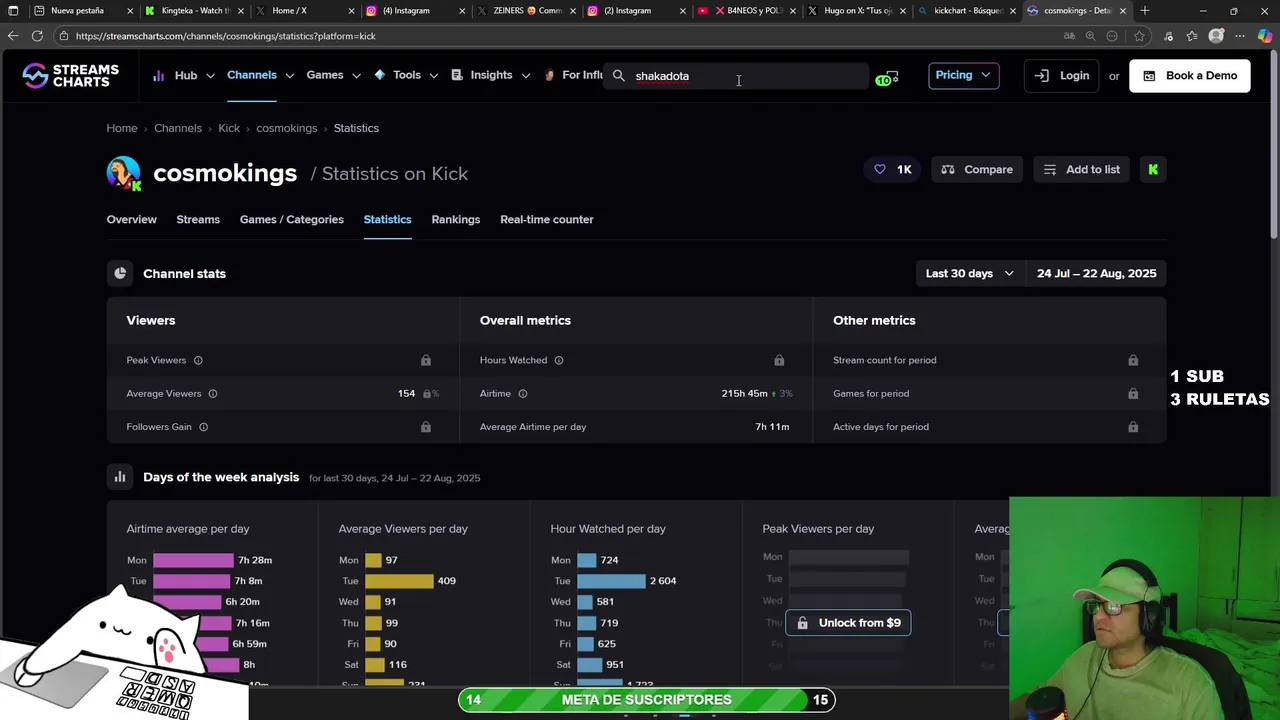
Task: Click the Login button
Action: (x=1062, y=76)
